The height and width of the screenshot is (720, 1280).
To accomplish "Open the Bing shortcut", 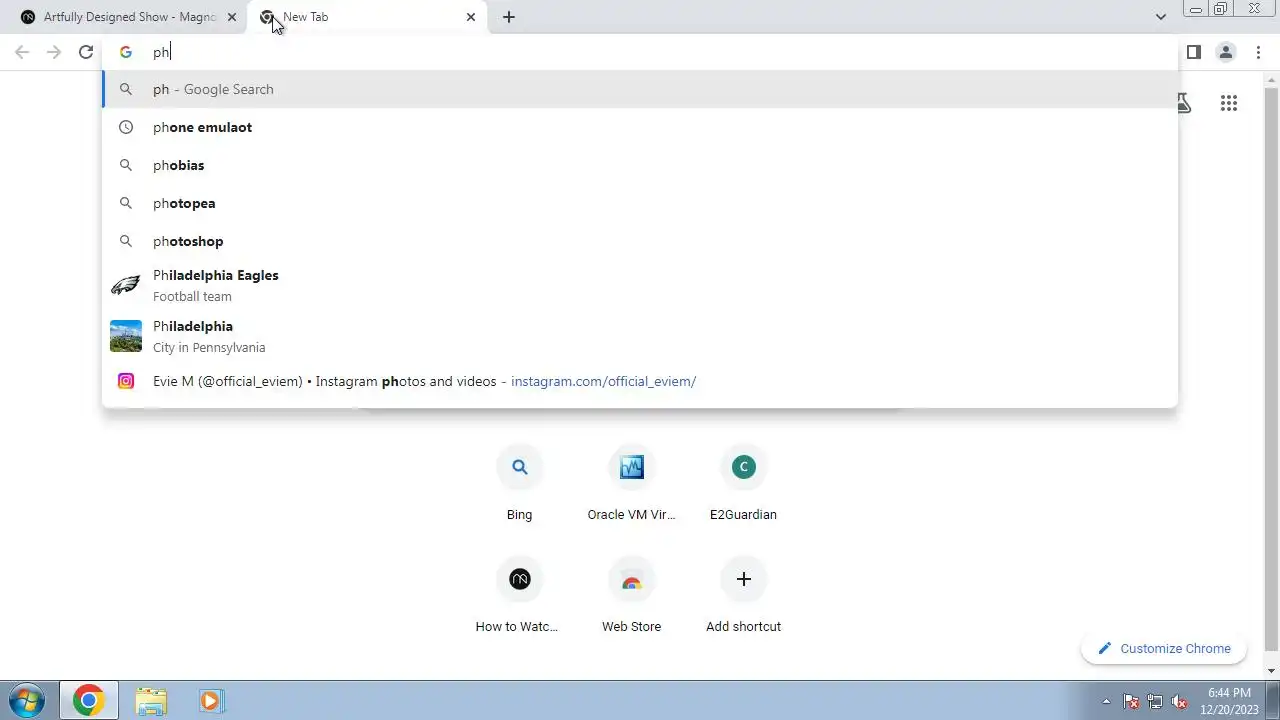I will point(520,484).
